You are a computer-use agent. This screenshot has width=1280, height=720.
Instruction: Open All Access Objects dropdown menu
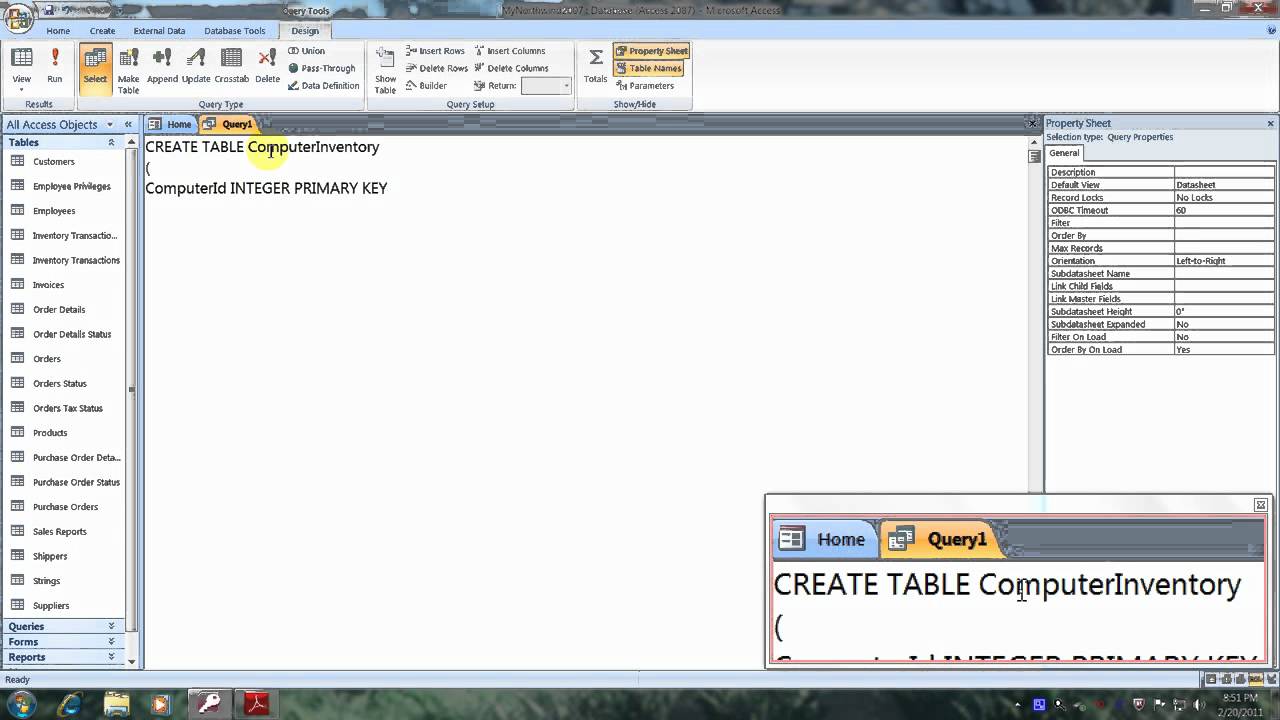pyautogui.click(x=110, y=125)
